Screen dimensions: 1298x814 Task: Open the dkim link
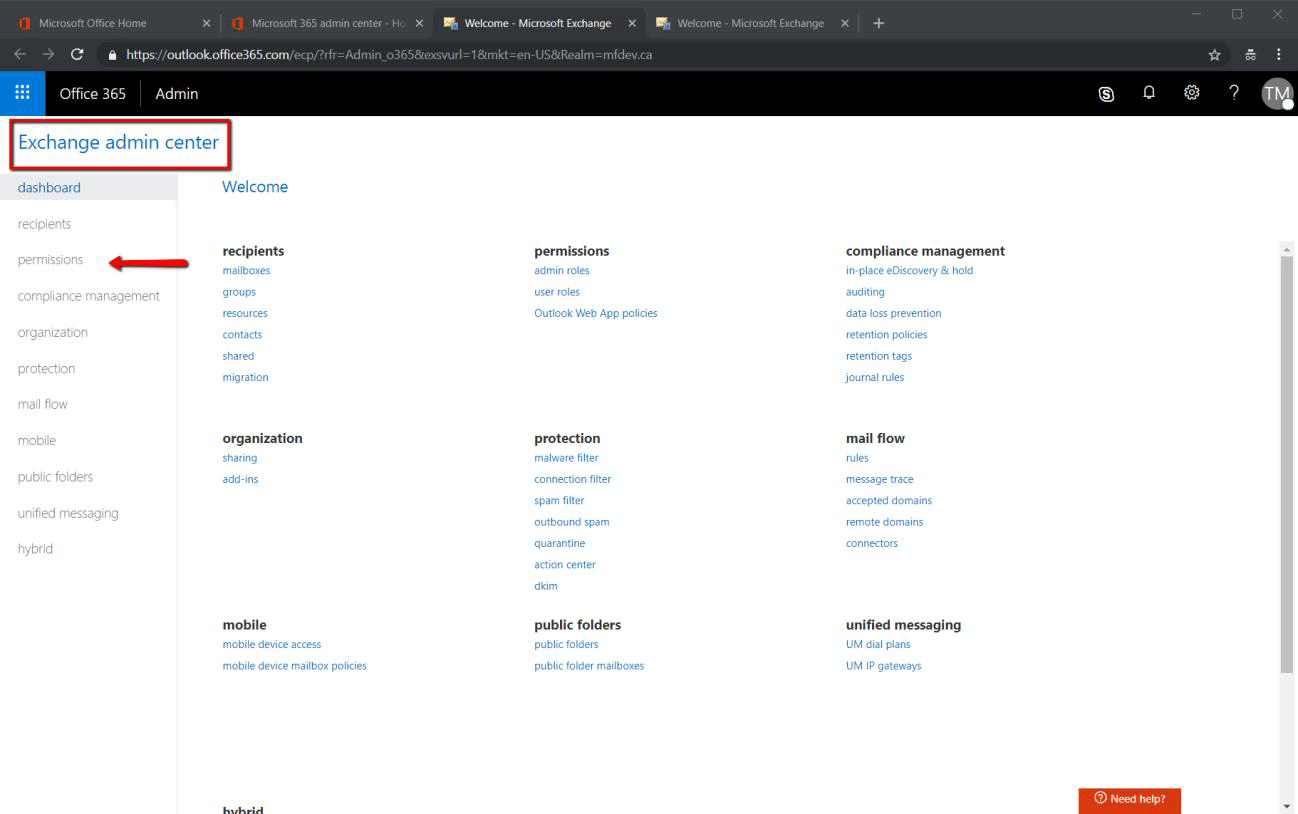pos(546,586)
